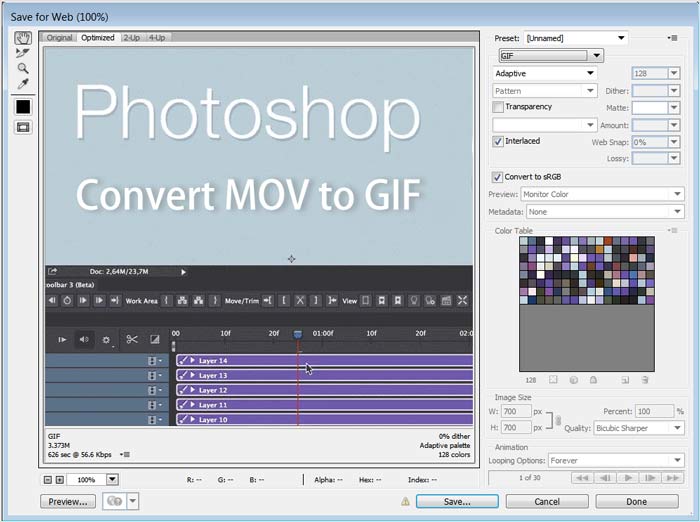Toggle slices visibility button
Image resolution: width=700 pixels, height=522 pixels.
(x=23, y=128)
